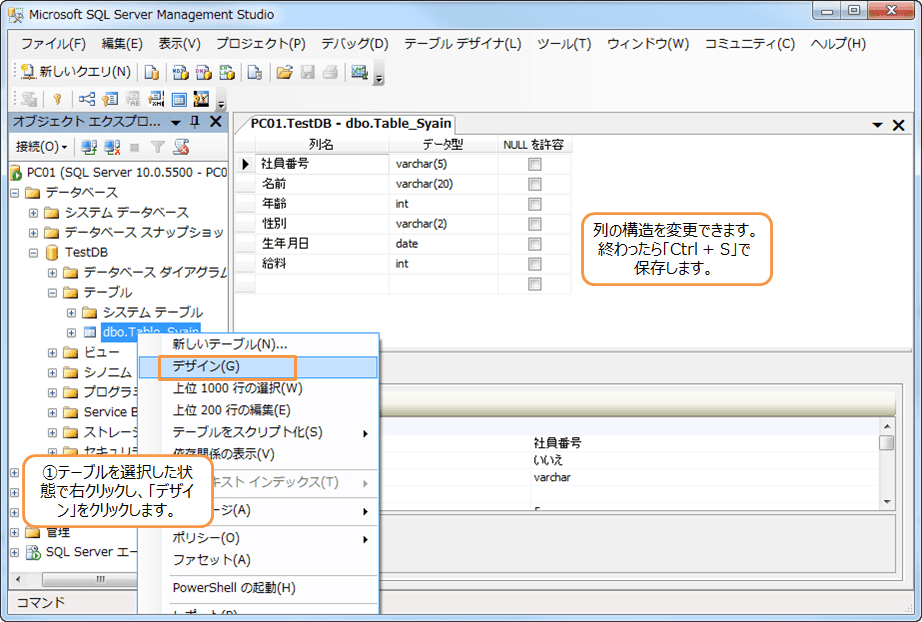Viewport: 922px width, 622px height.
Task: Close the Object Explorer panel
Action: [x=216, y=122]
